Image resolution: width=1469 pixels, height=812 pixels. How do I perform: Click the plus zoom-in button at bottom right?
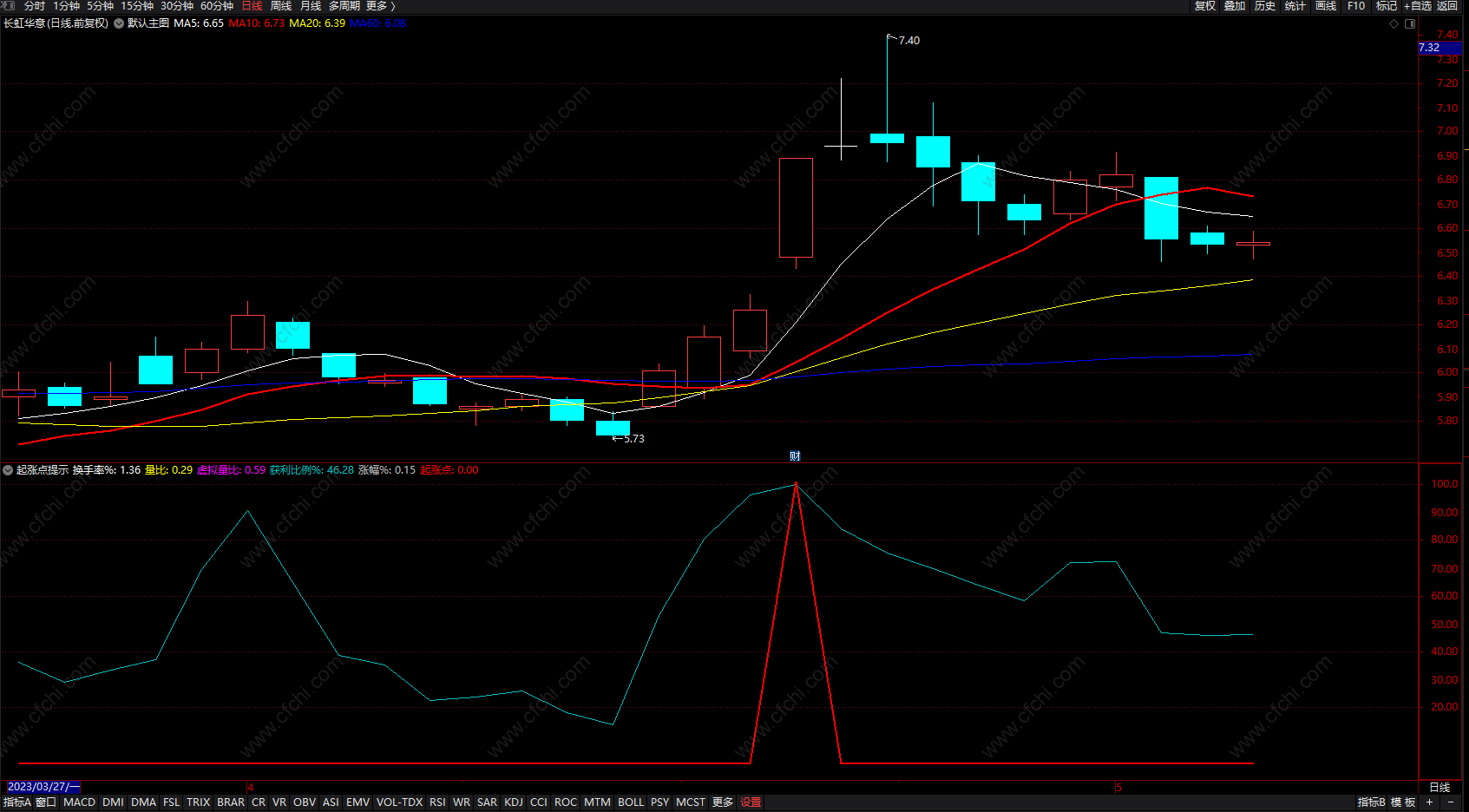[x=1429, y=802]
